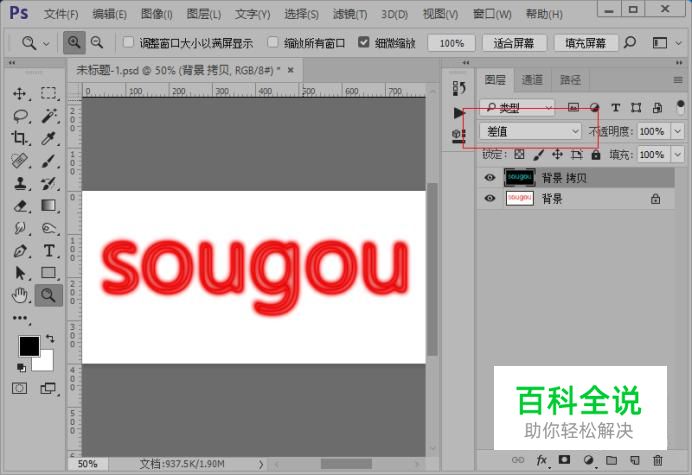Open the zoom tool preset picker arrow
The image size is (692, 475).
click(x=46, y=43)
